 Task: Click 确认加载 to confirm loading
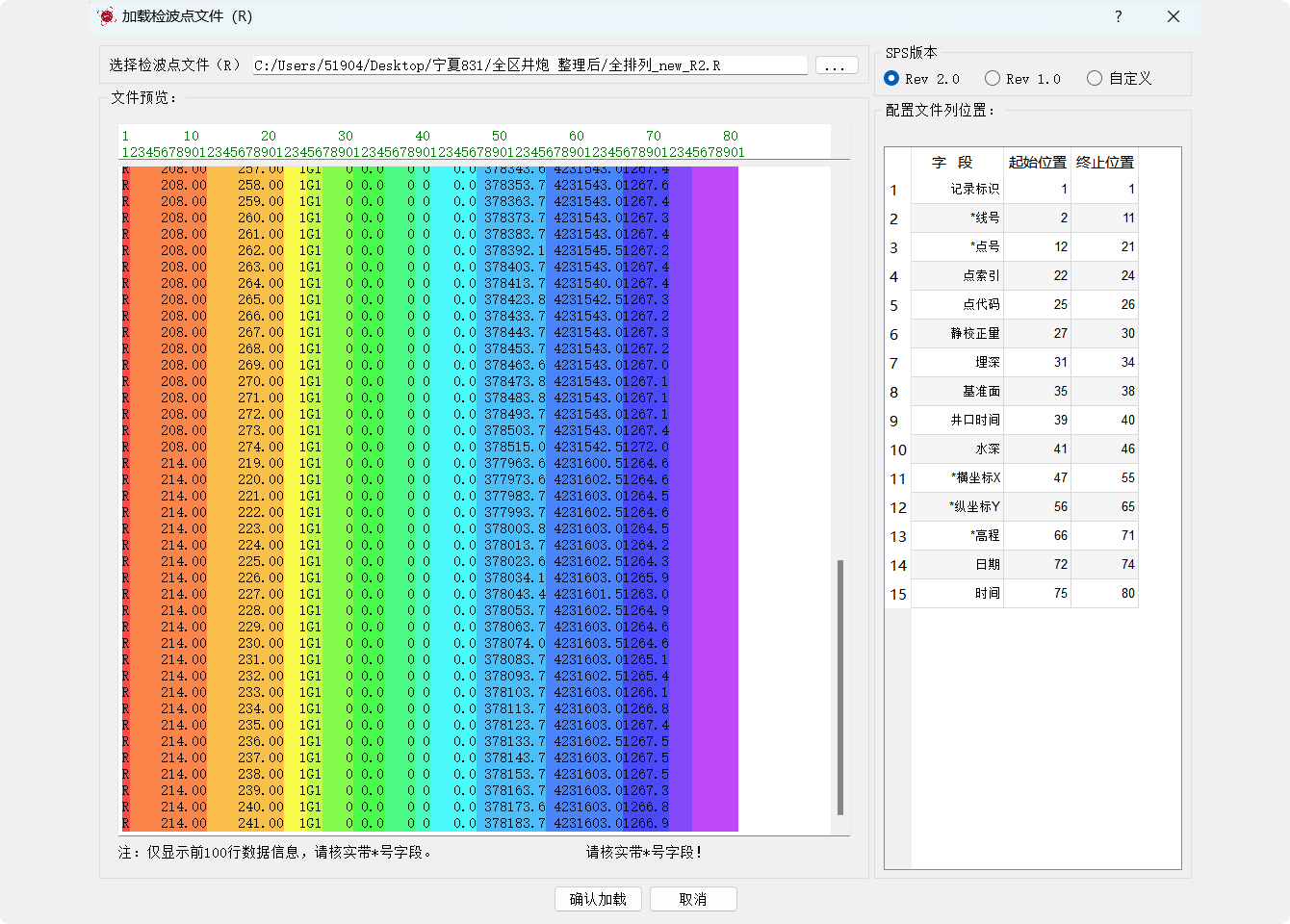pos(598,899)
